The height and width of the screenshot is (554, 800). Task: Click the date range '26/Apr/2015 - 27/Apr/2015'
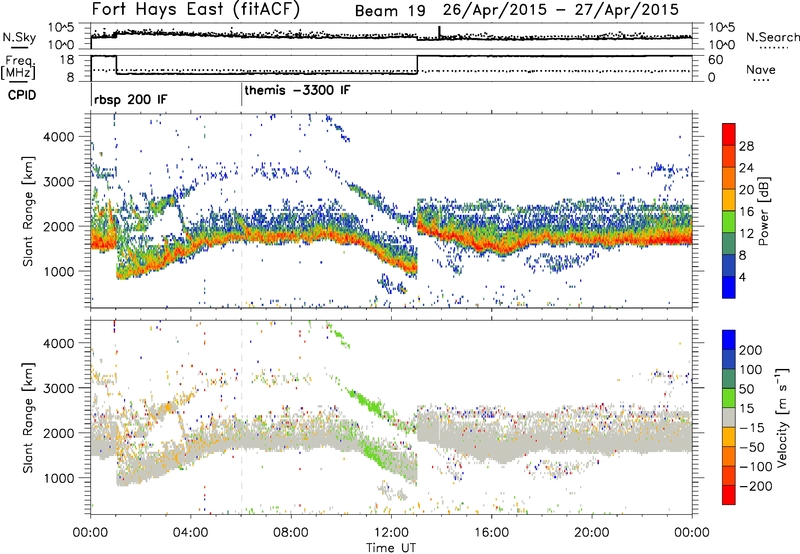[x=561, y=10]
